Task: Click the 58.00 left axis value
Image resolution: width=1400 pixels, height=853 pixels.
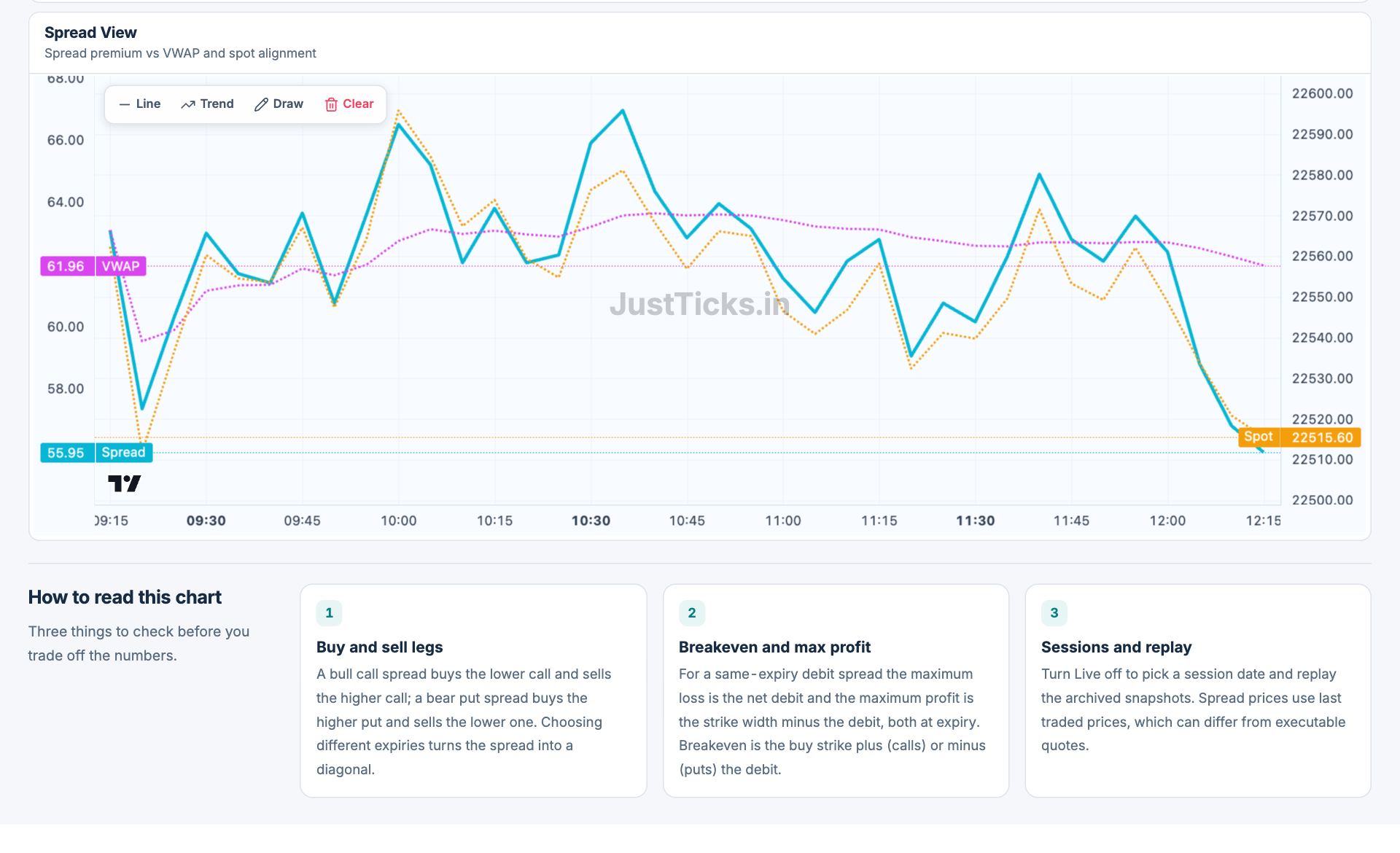Action: (66, 389)
